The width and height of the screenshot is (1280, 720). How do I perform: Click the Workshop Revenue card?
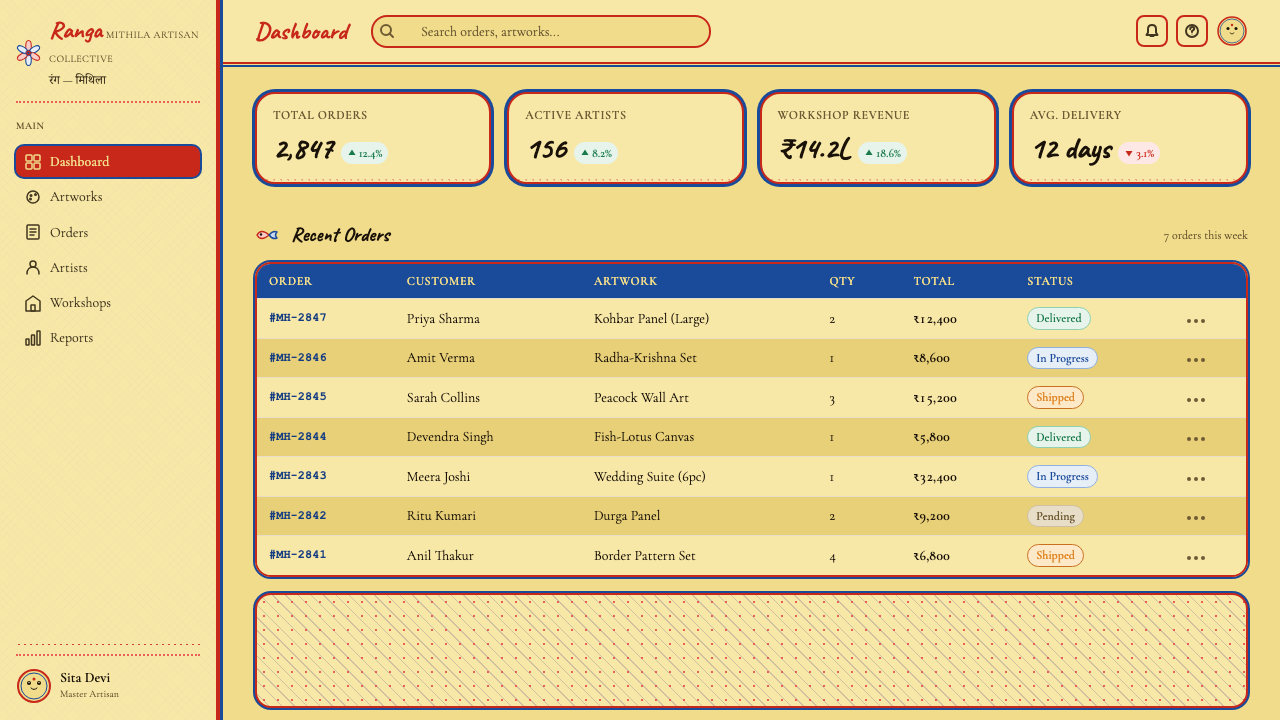(x=877, y=138)
